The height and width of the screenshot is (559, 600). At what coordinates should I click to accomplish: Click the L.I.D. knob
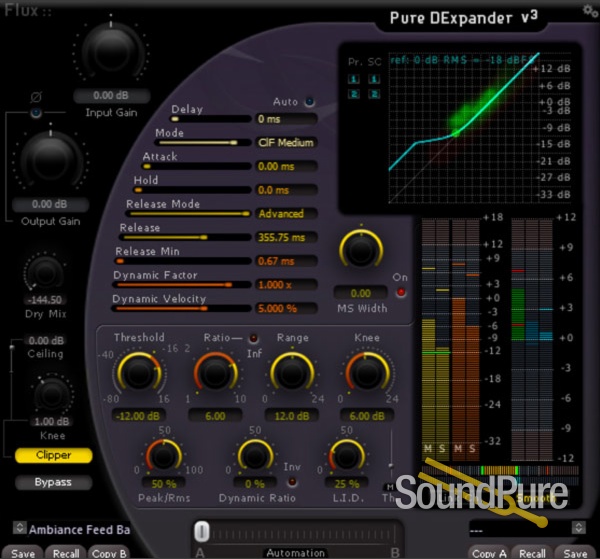(347, 456)
